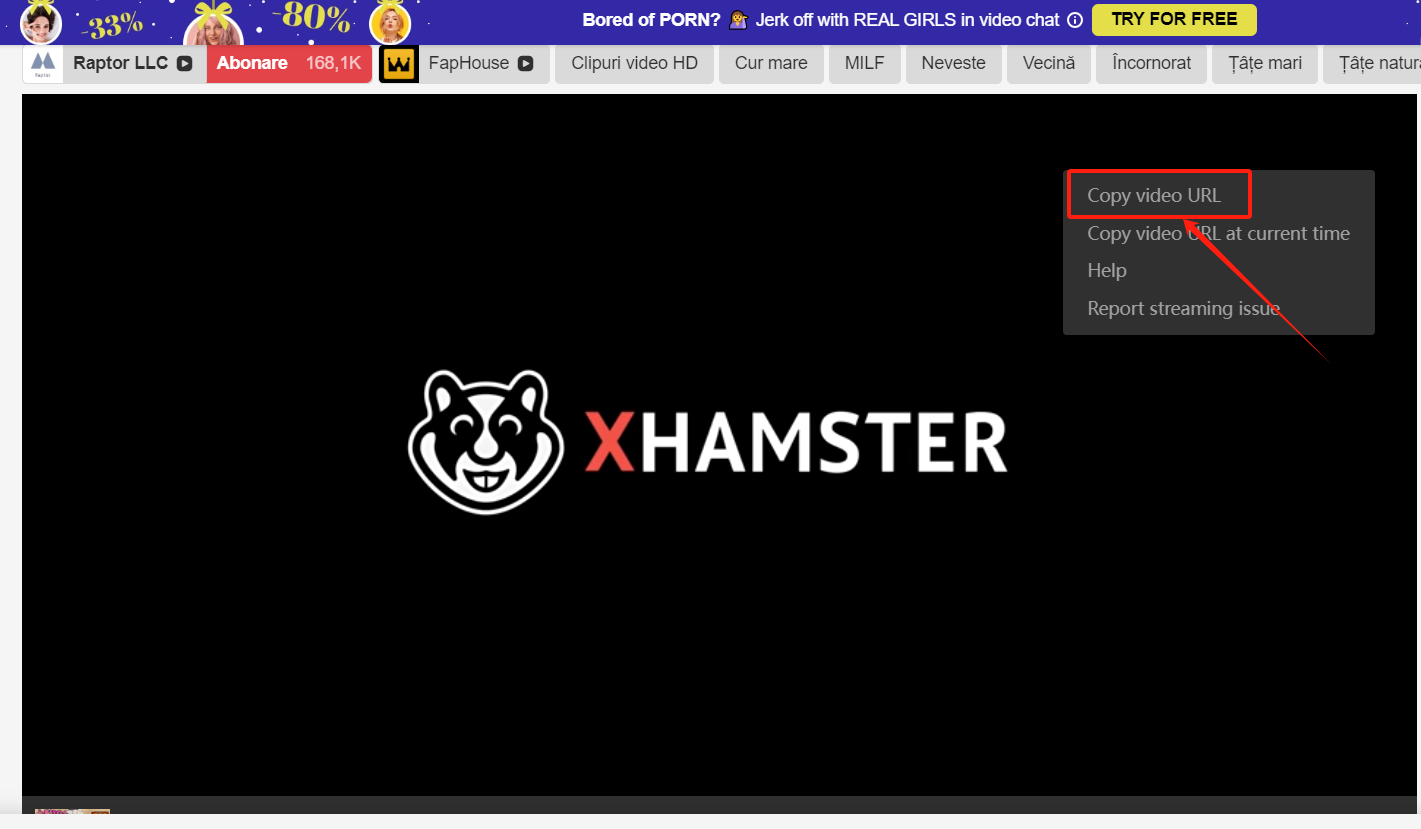Screen dimensions: 1421x829
Task: Click the FapHouse crown logo
Action: coord(399,62)
